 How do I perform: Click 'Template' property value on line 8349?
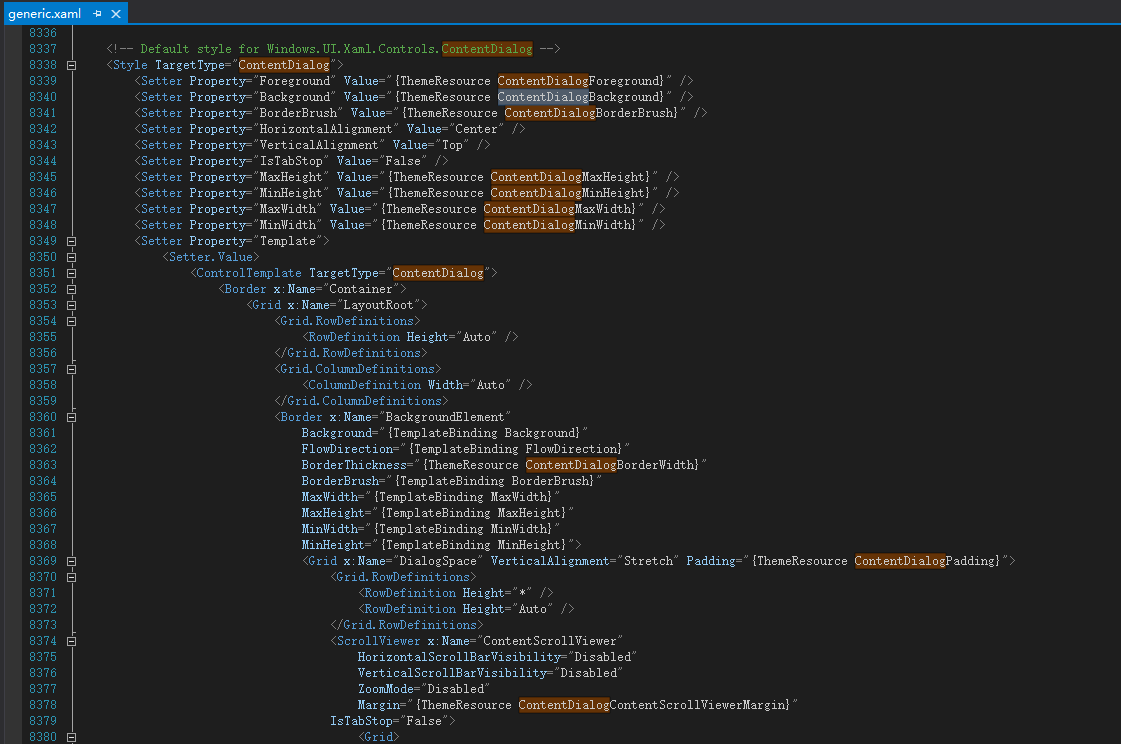pyautogui.click(x=287, y=241)
